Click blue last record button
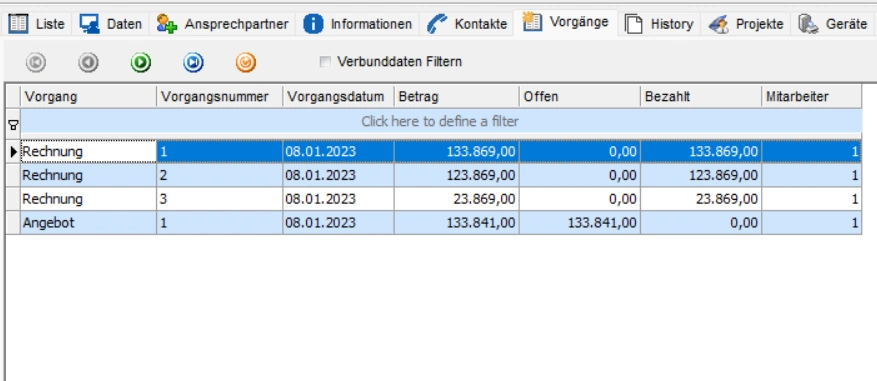 click(x=194, y=63)
